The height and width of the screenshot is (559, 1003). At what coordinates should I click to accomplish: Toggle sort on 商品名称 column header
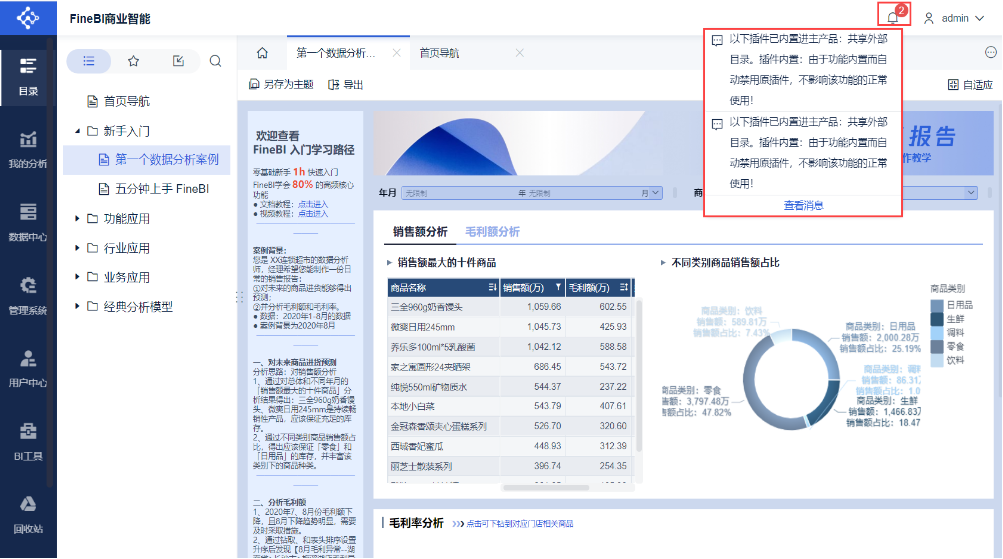[x=493, y=288]
